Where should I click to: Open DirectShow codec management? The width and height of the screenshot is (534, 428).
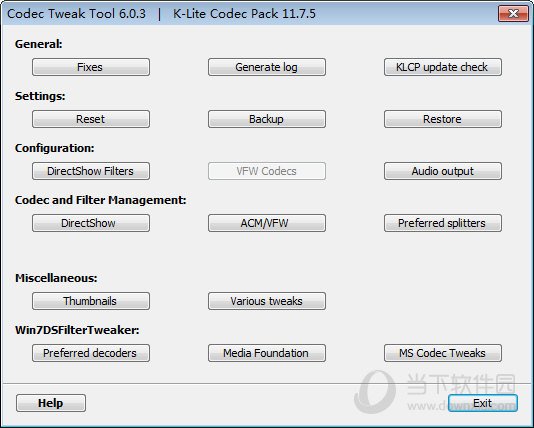91,223
